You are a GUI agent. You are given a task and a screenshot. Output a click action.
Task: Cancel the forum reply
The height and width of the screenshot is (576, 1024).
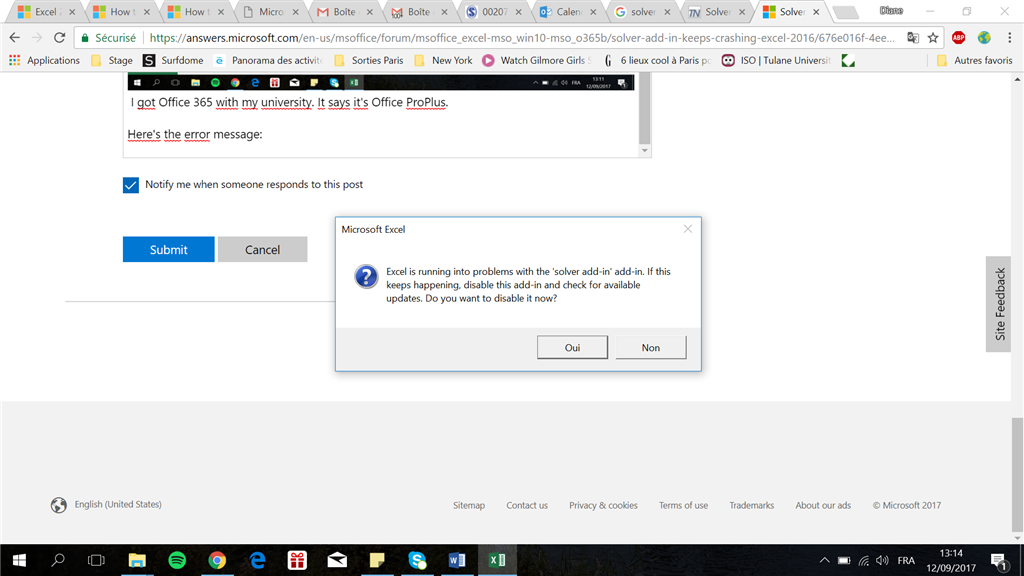(x=263, y=249)
